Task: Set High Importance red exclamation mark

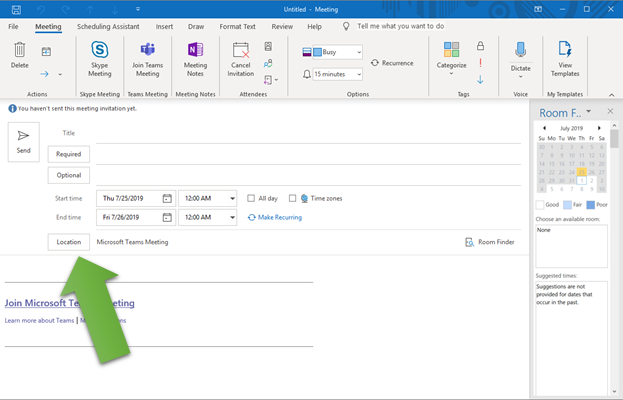Action: click(480, 63)
